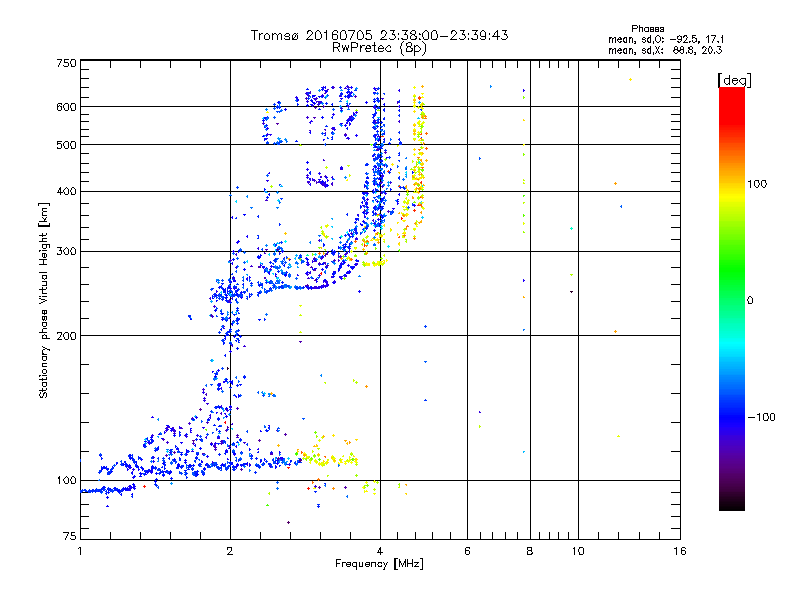Click the 'mean, sd,X: 88.8, 20.3' statistics line
The width and height of the screenshot is (800, 600).
pos(665,50)
